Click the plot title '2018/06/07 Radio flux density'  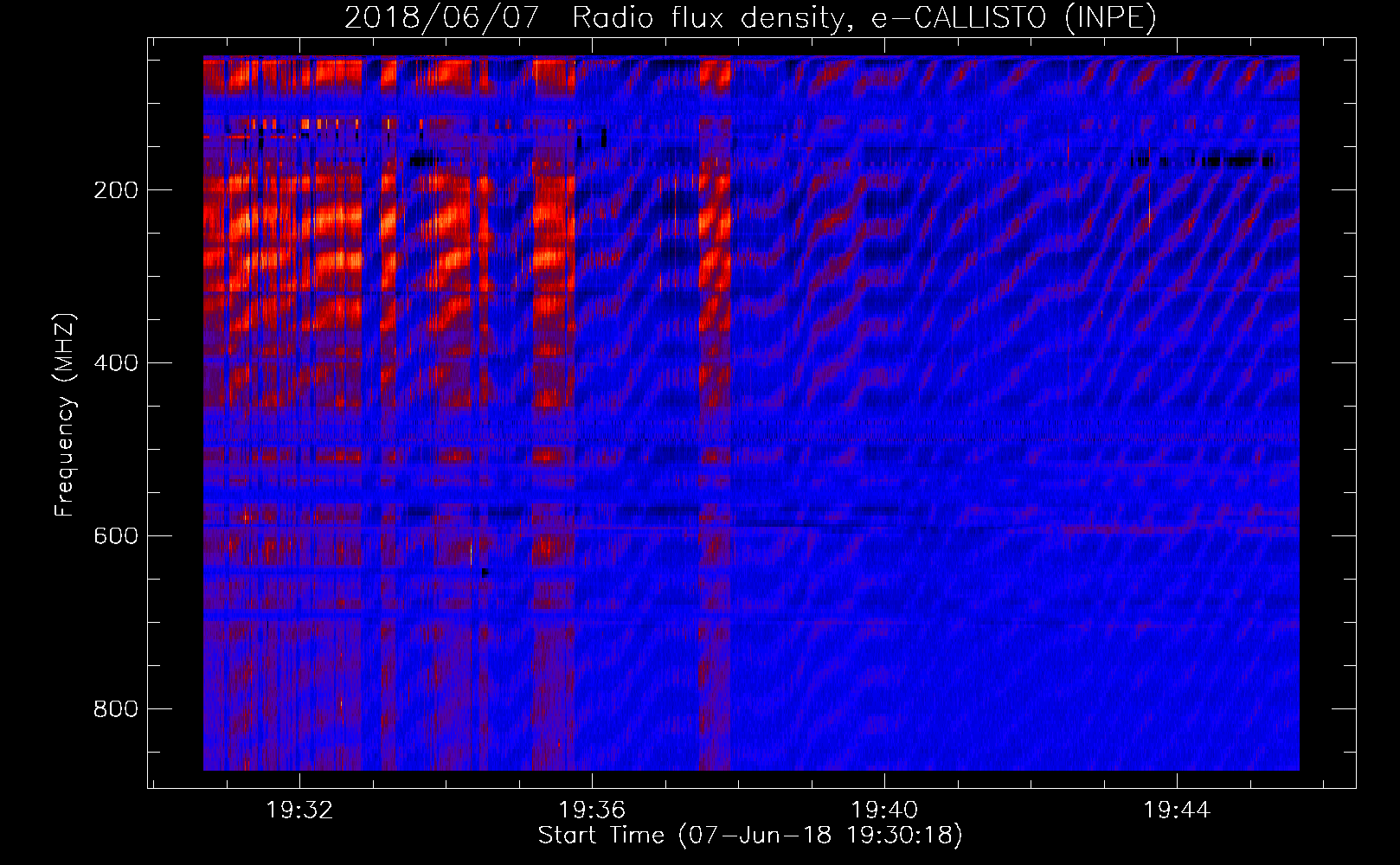[750, 17]
